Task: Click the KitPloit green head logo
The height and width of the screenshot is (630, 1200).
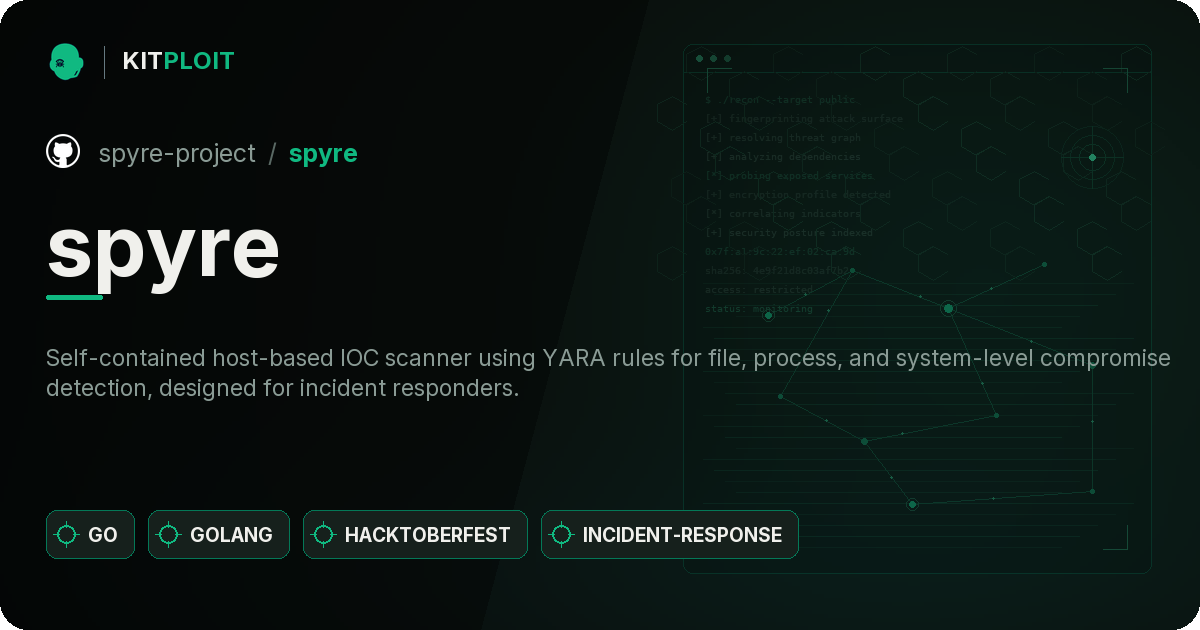Action: coord(66,61)
